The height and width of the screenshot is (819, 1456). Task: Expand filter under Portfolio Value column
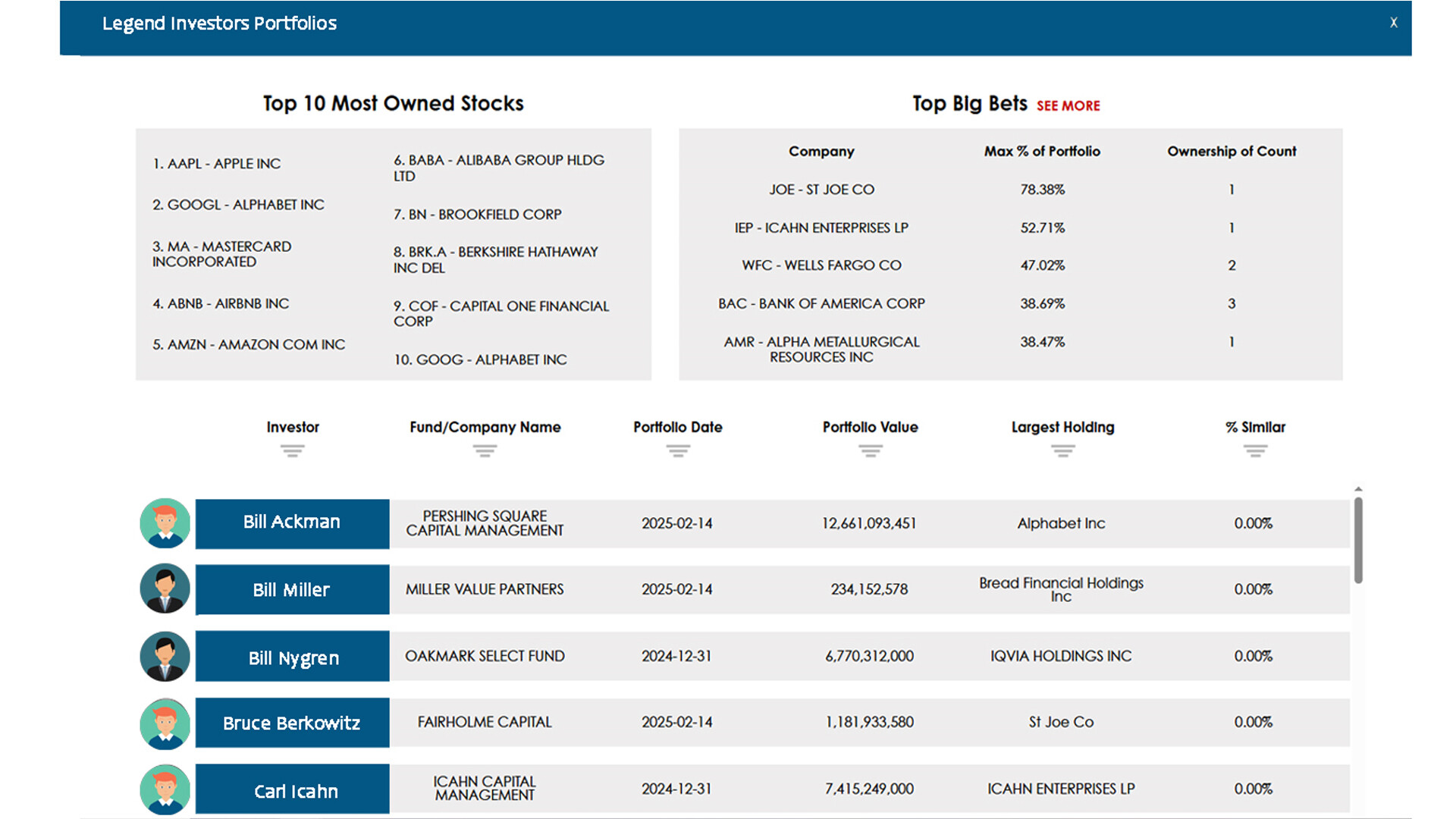pos(870,451)
